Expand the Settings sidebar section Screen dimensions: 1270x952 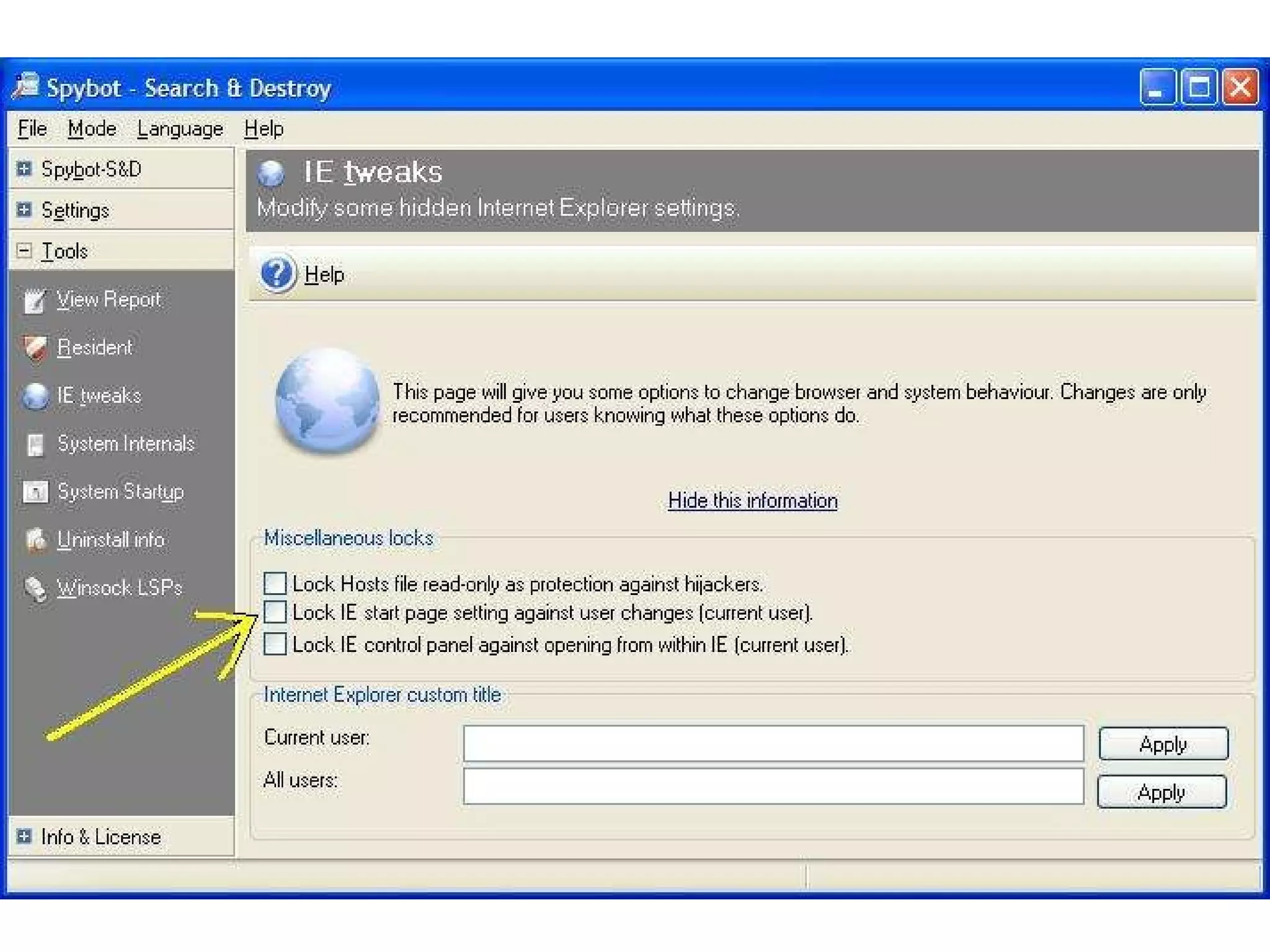coord(24,210)
